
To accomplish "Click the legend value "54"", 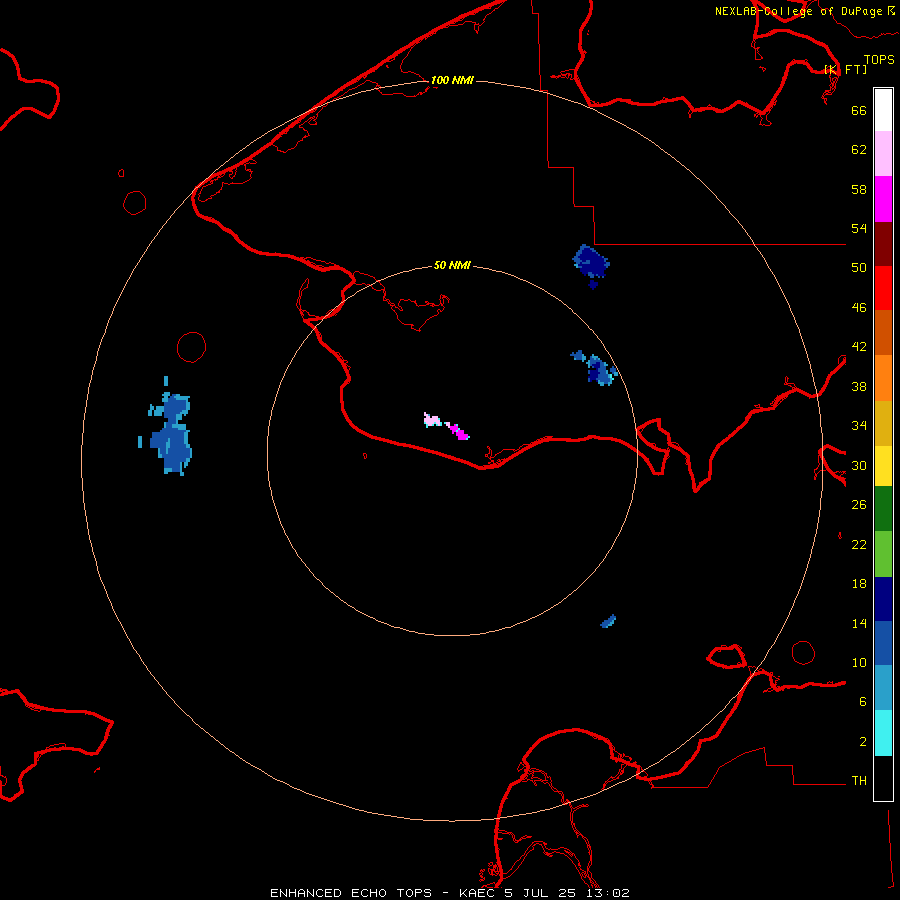I will click(x=859, y=228).
